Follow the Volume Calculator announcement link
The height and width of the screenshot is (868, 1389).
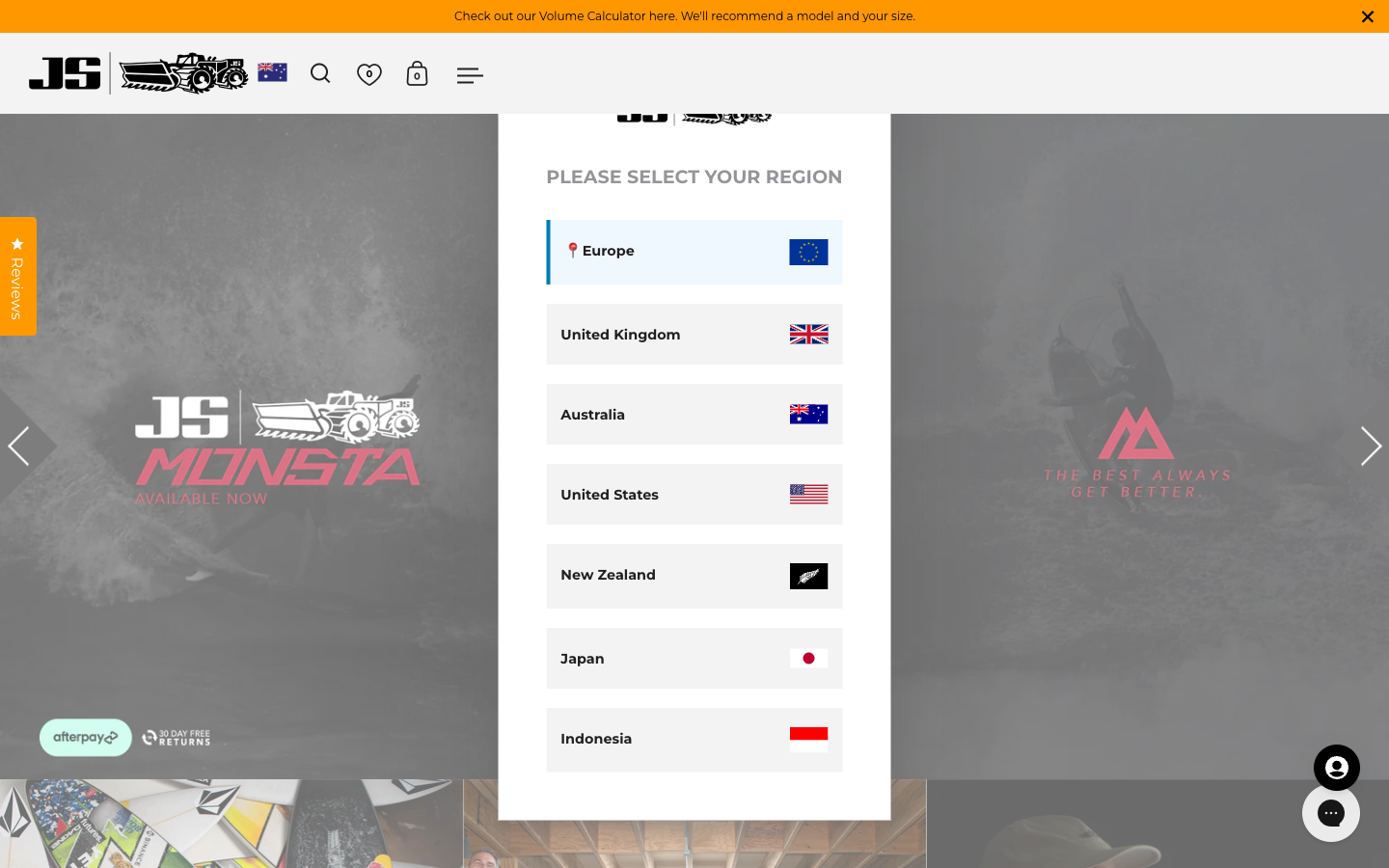(685, 16)
